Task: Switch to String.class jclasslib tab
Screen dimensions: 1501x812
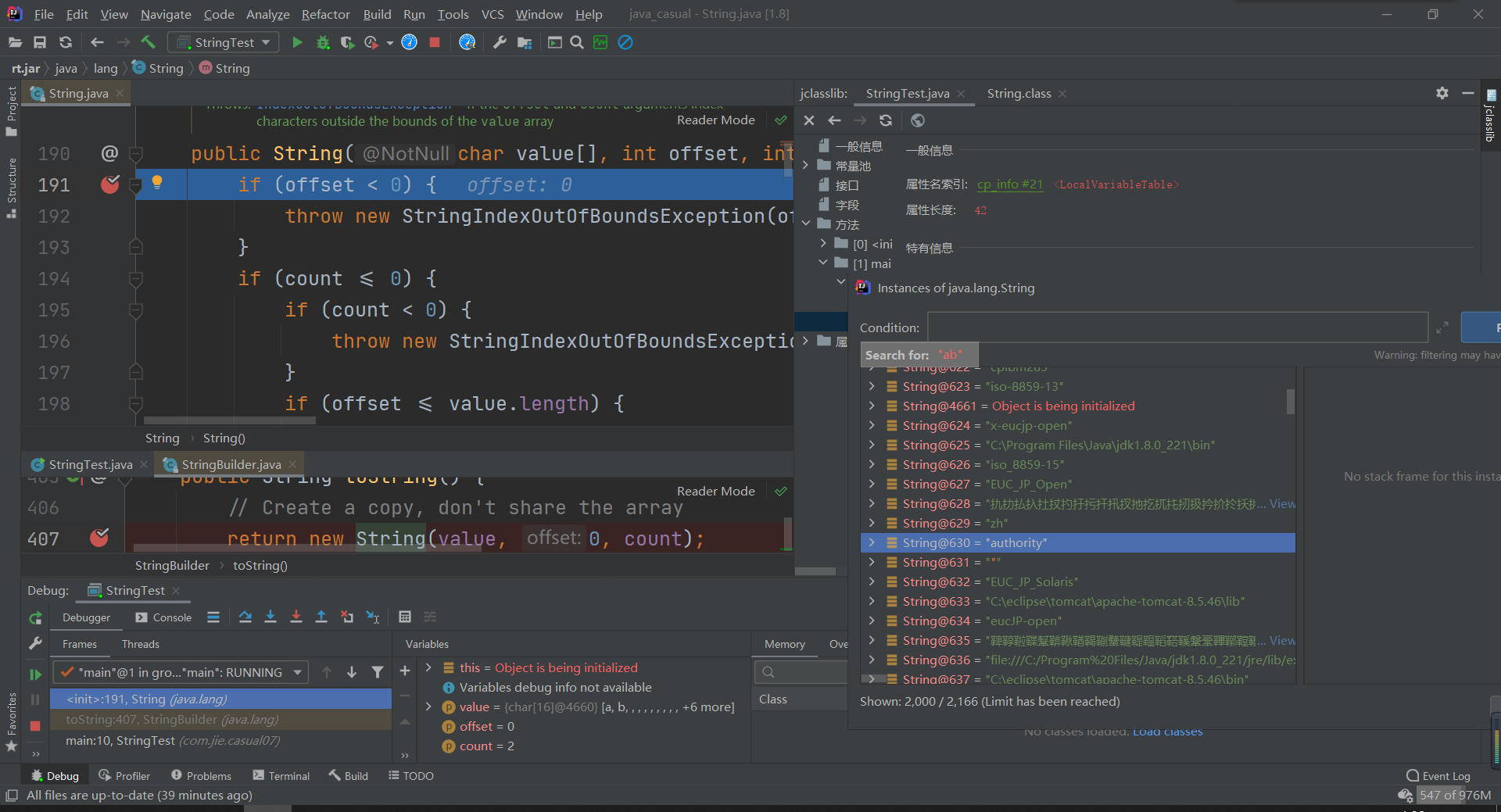Action: click(x=1019, y=93)
